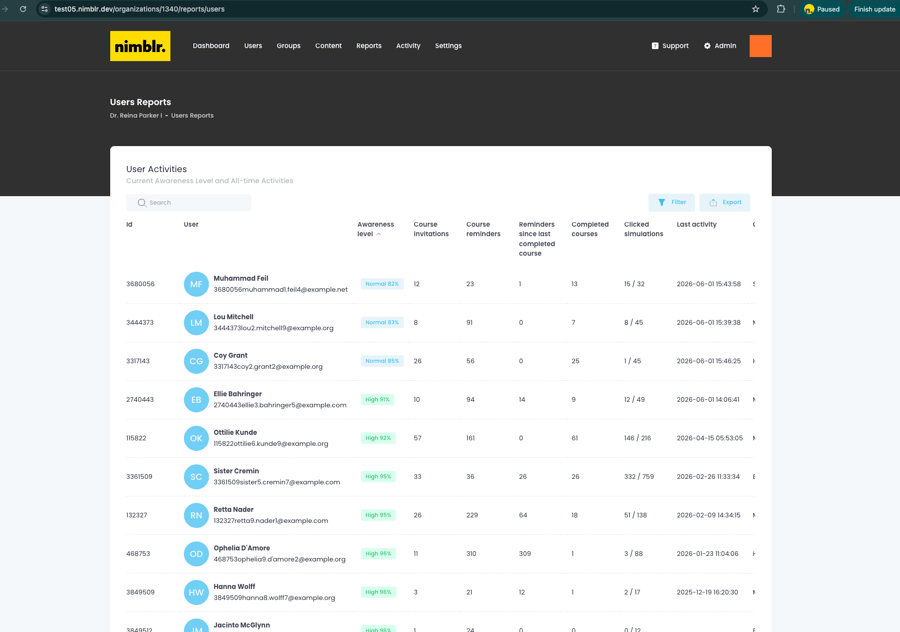The width and height of the screenshot is (900, 632).
Task: Bookmark this page with the star
Action: click(x=755, y=9)
